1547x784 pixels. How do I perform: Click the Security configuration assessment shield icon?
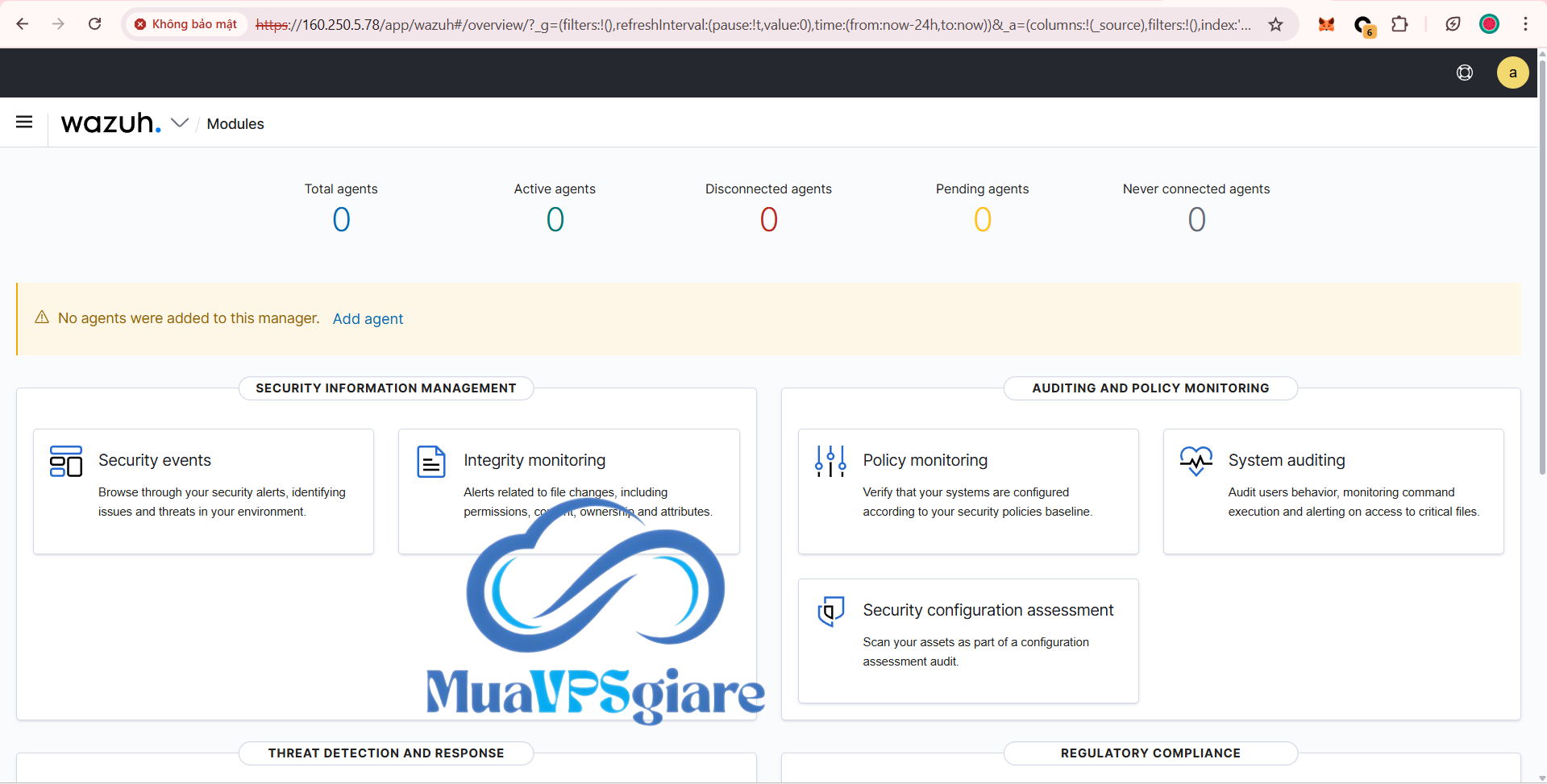pos(830,611)
